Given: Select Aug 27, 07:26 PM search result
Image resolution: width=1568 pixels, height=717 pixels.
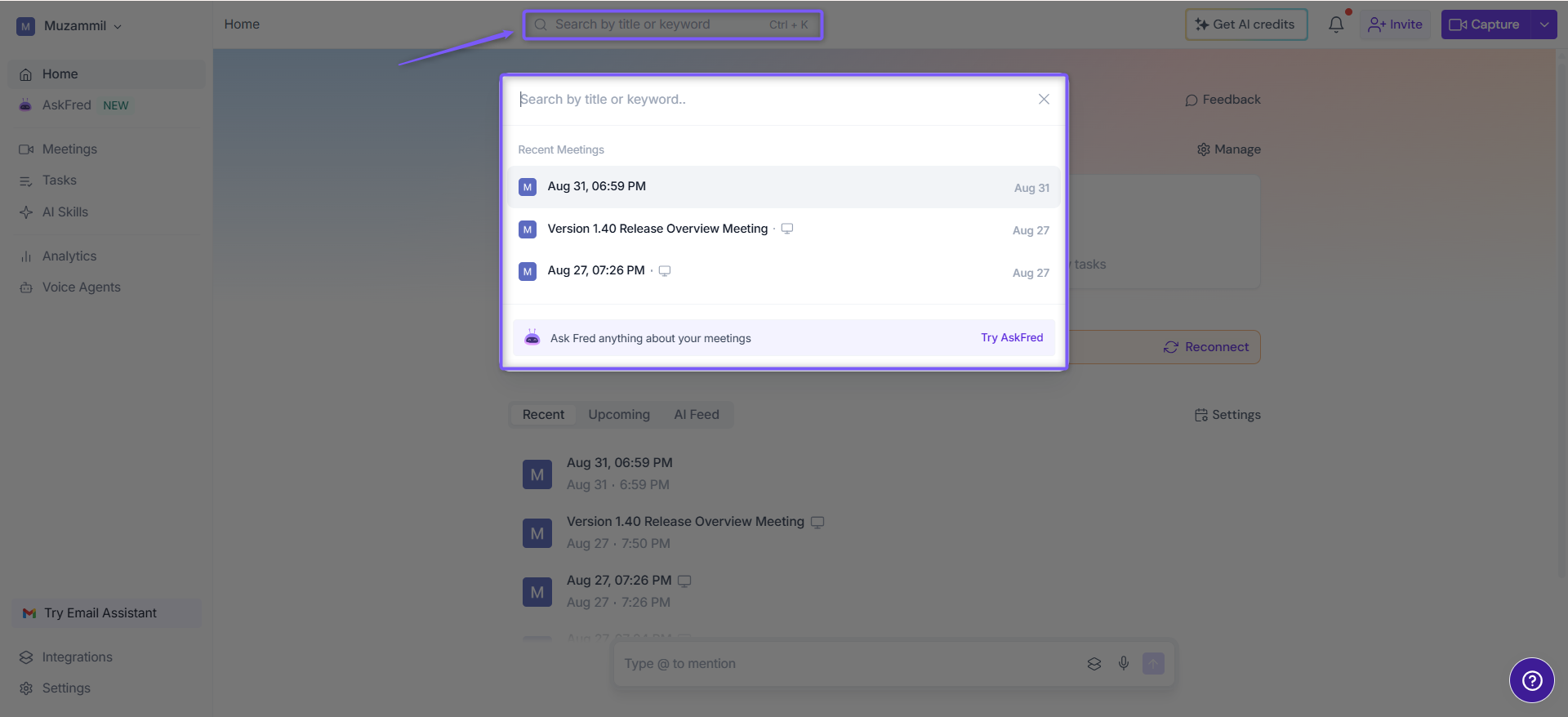Looking at the screenshot, I should [784, 271].
